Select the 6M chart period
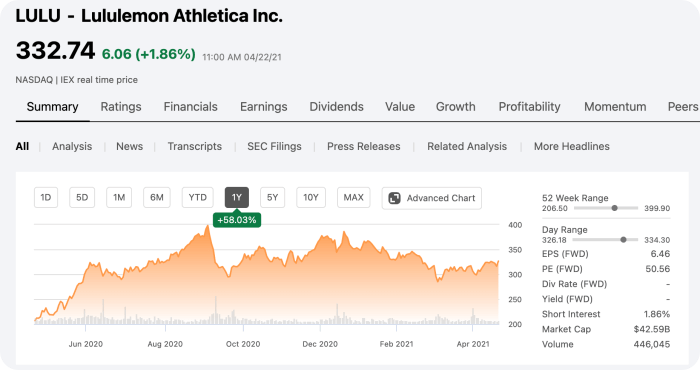The image size is (700, 370). pyautogui.click(x=157, y=197)
